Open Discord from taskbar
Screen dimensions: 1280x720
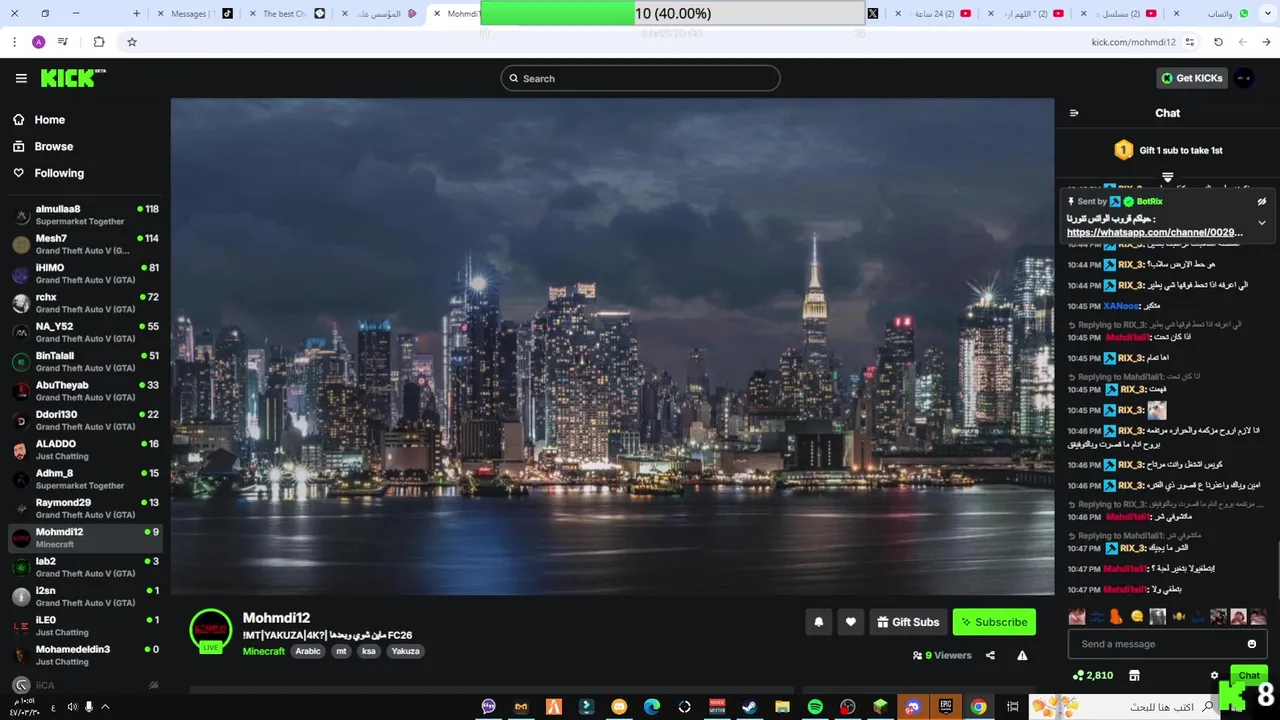pos(912,707)
